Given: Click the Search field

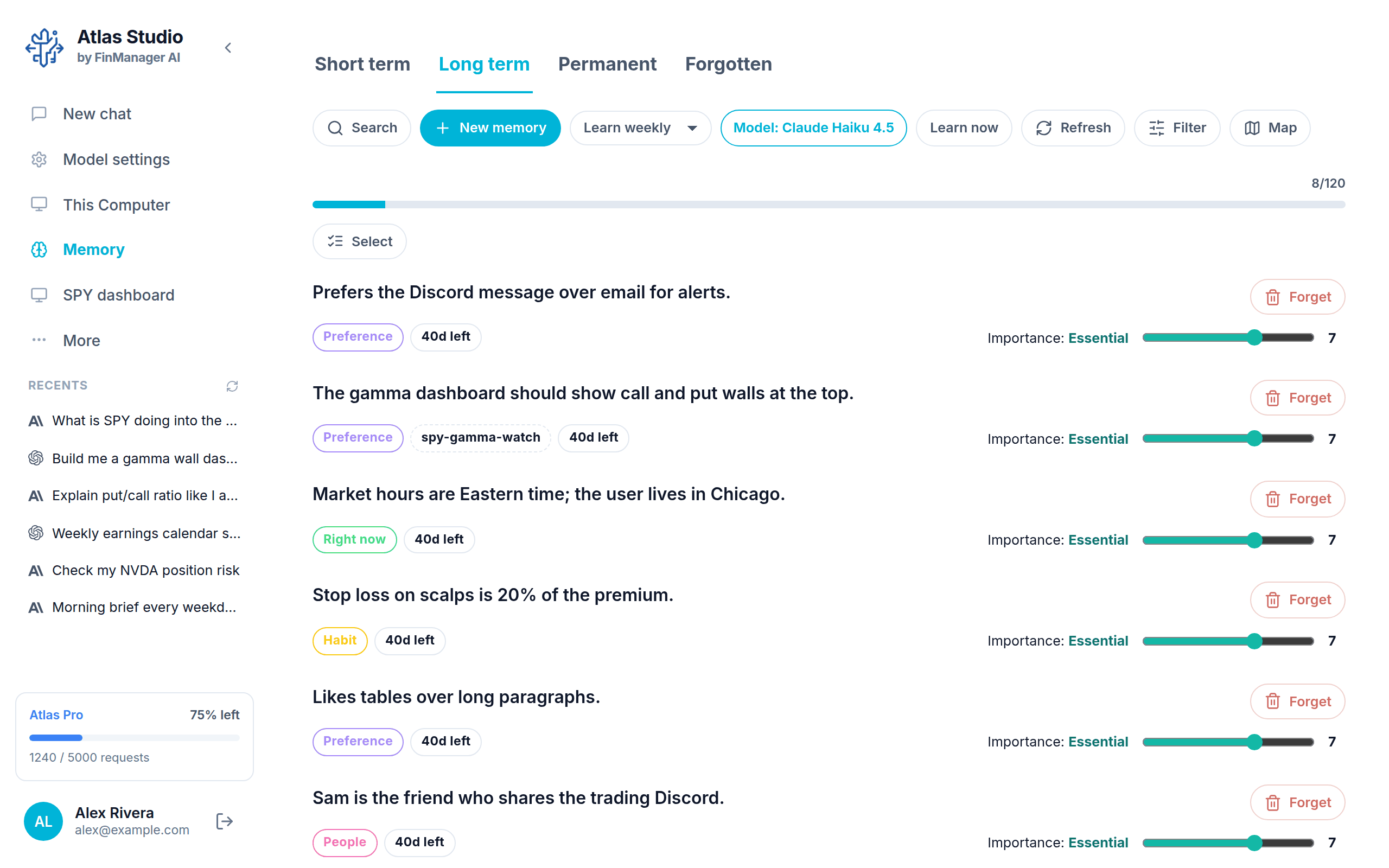Looking at the screenshot, I should coord(361,128).
